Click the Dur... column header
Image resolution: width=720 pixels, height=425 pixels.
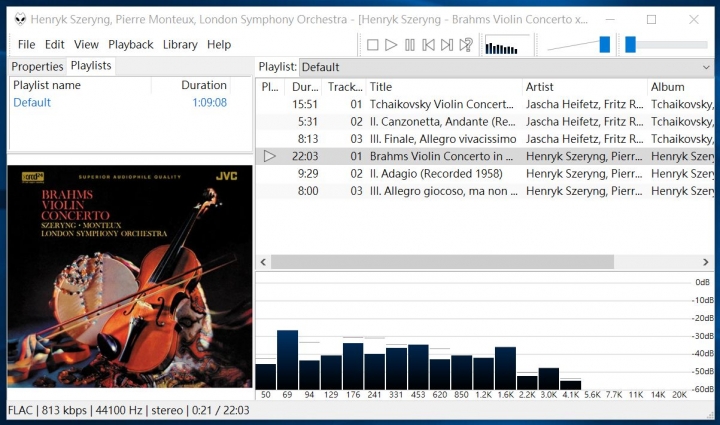304,87
